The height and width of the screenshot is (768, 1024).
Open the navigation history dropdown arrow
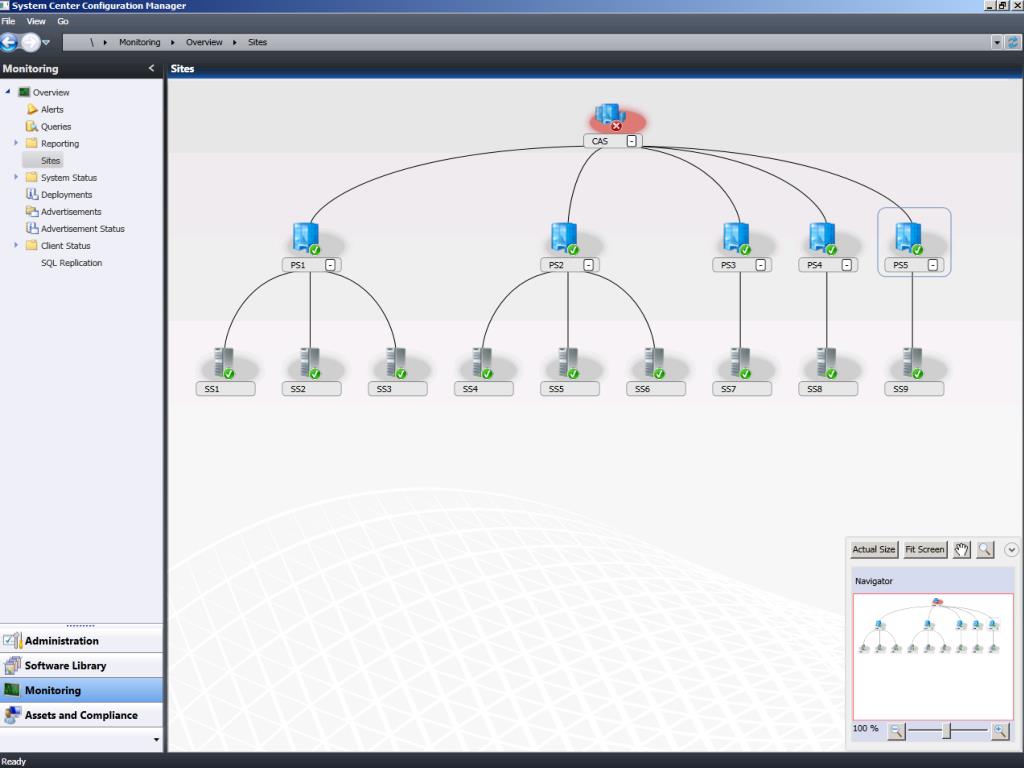[46, 42]
